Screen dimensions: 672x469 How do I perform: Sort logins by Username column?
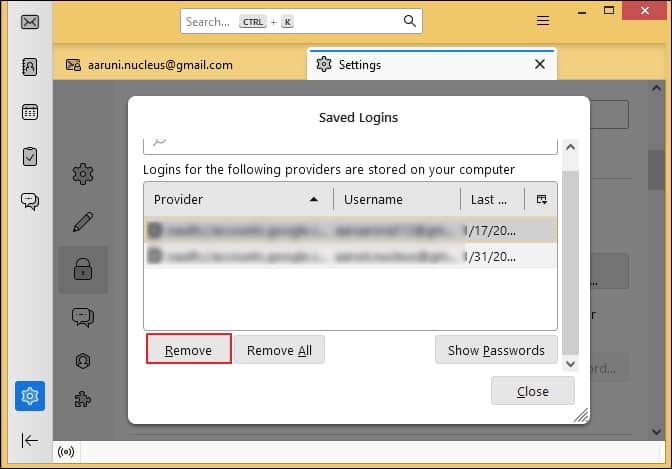click(396, 200)
